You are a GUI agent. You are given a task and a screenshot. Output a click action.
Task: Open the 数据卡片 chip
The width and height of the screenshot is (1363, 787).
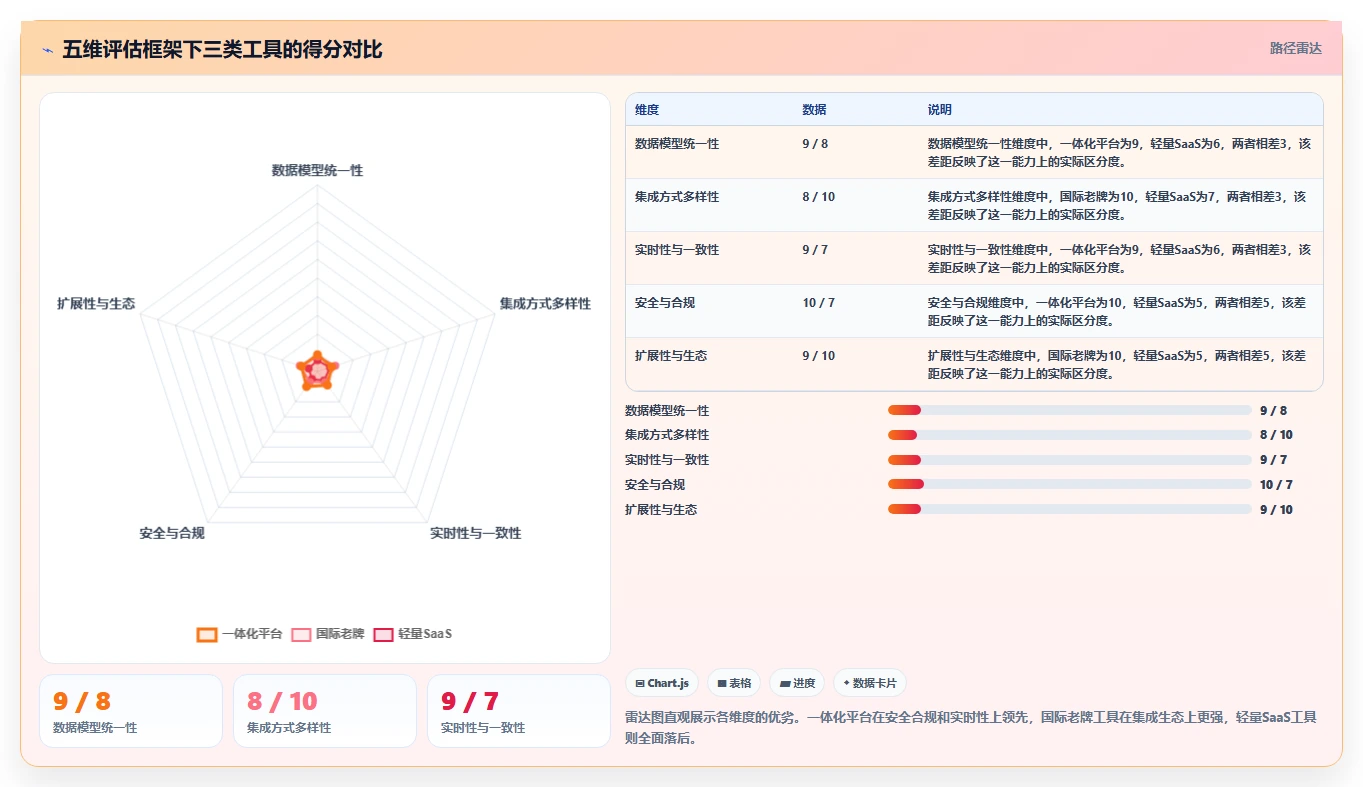coord(869,683)
